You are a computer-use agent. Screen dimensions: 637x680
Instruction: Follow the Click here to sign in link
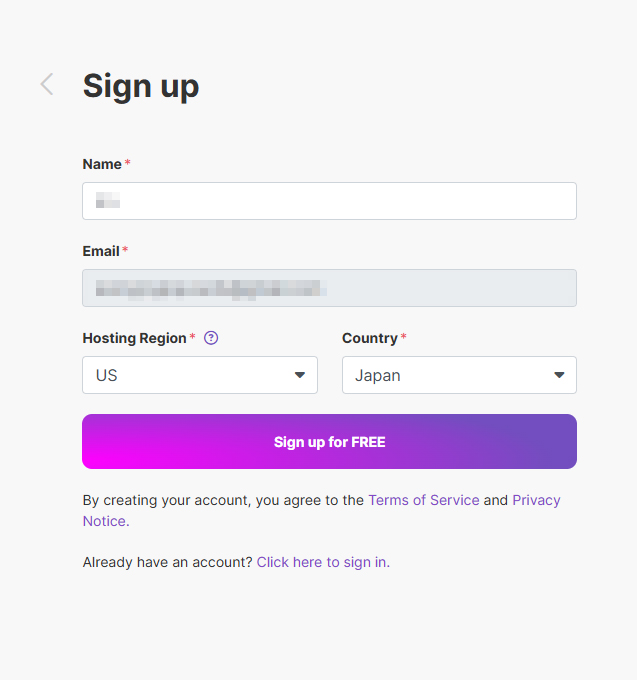[x=323, y=562]
